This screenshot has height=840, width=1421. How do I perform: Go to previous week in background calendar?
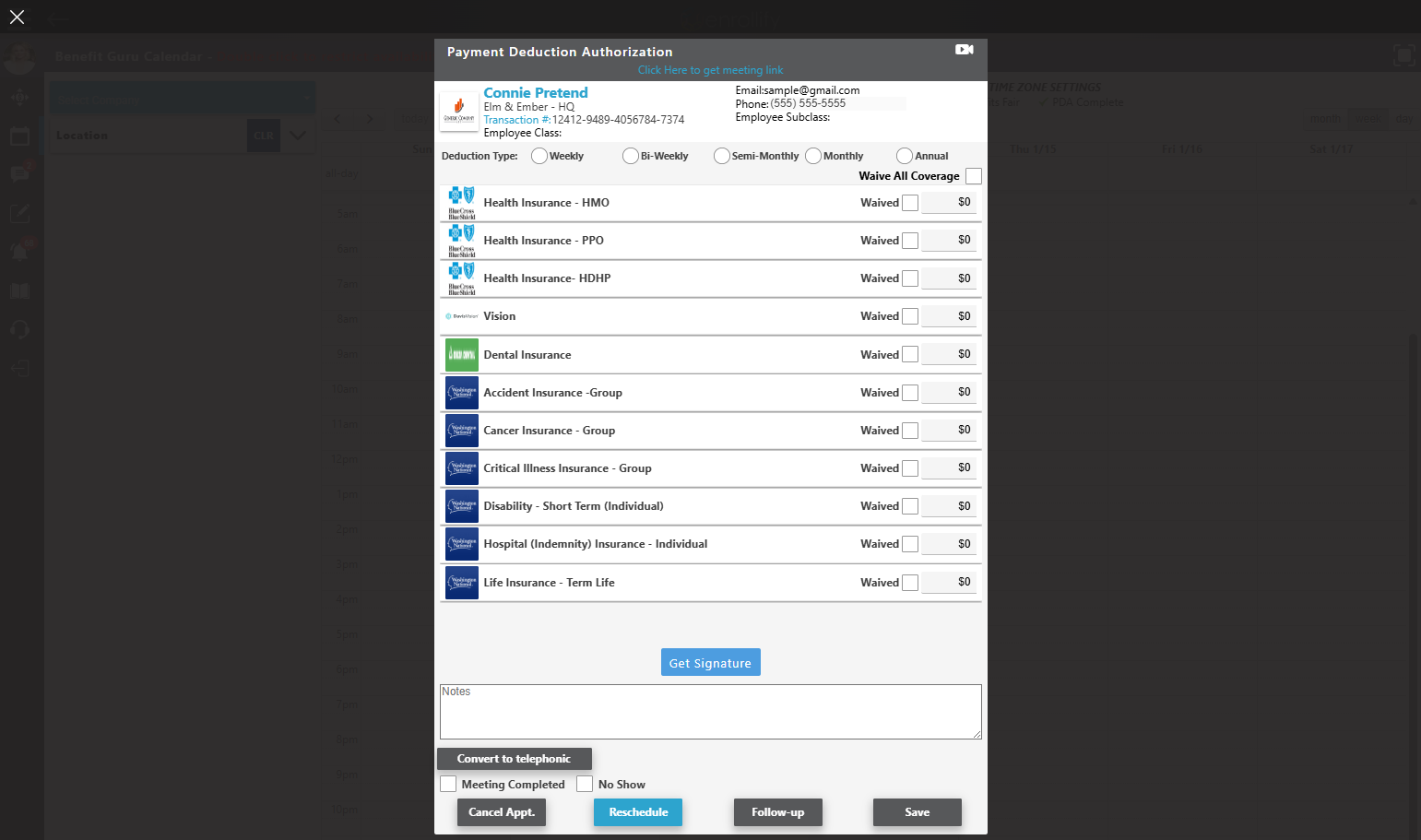[x=337, y=119]
